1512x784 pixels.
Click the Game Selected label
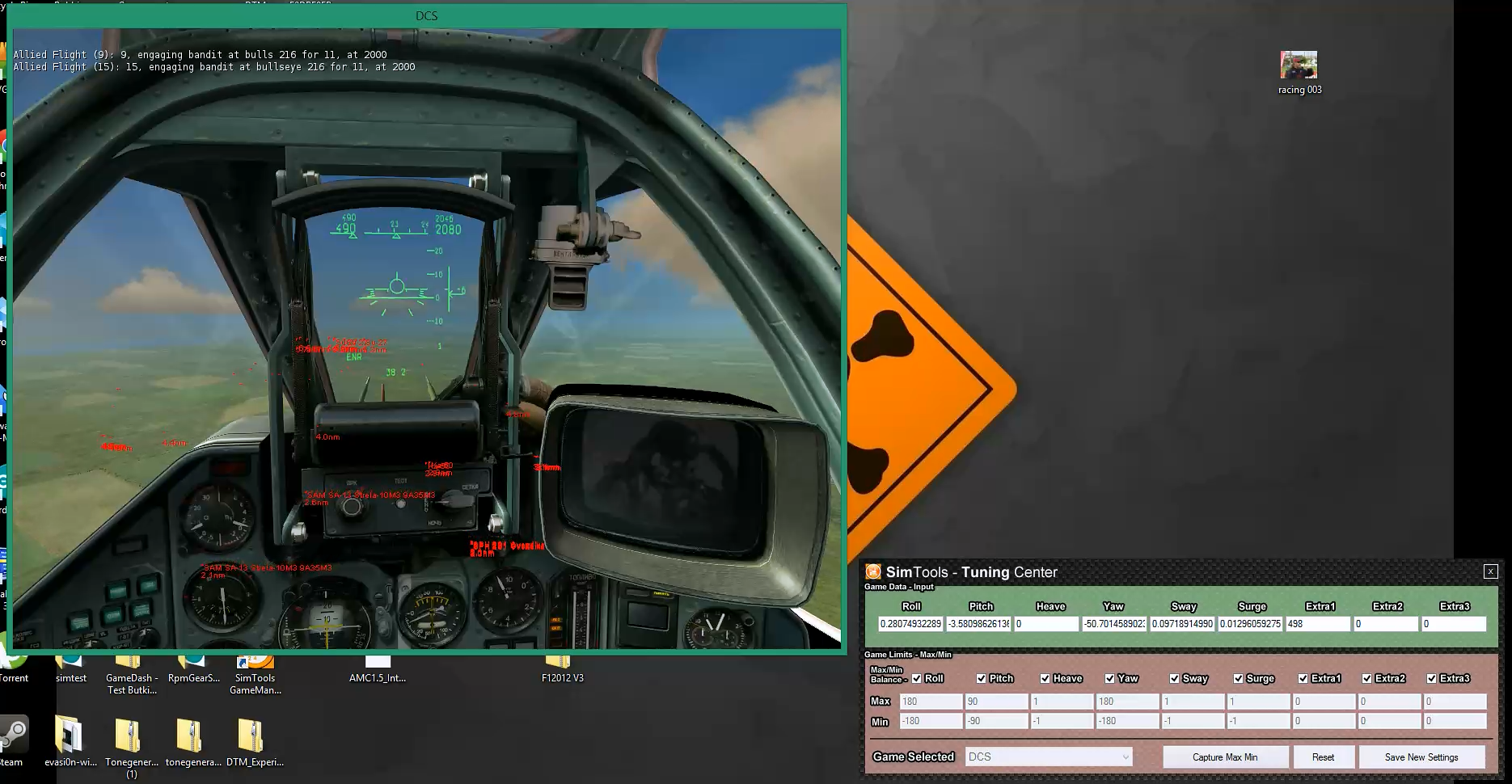coord(914,757)
